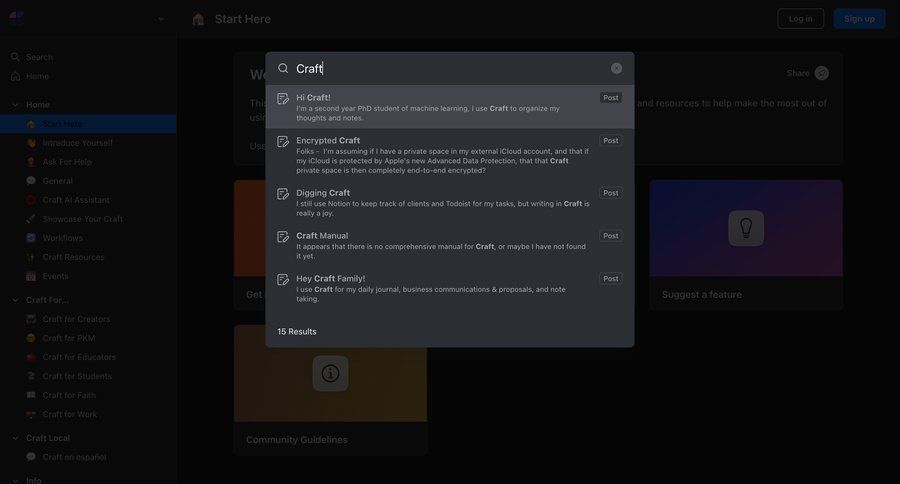Click the post icon beside "Encrypted Craft"
The width and height of the screenshot is (900, 484).
click(283, 142)
